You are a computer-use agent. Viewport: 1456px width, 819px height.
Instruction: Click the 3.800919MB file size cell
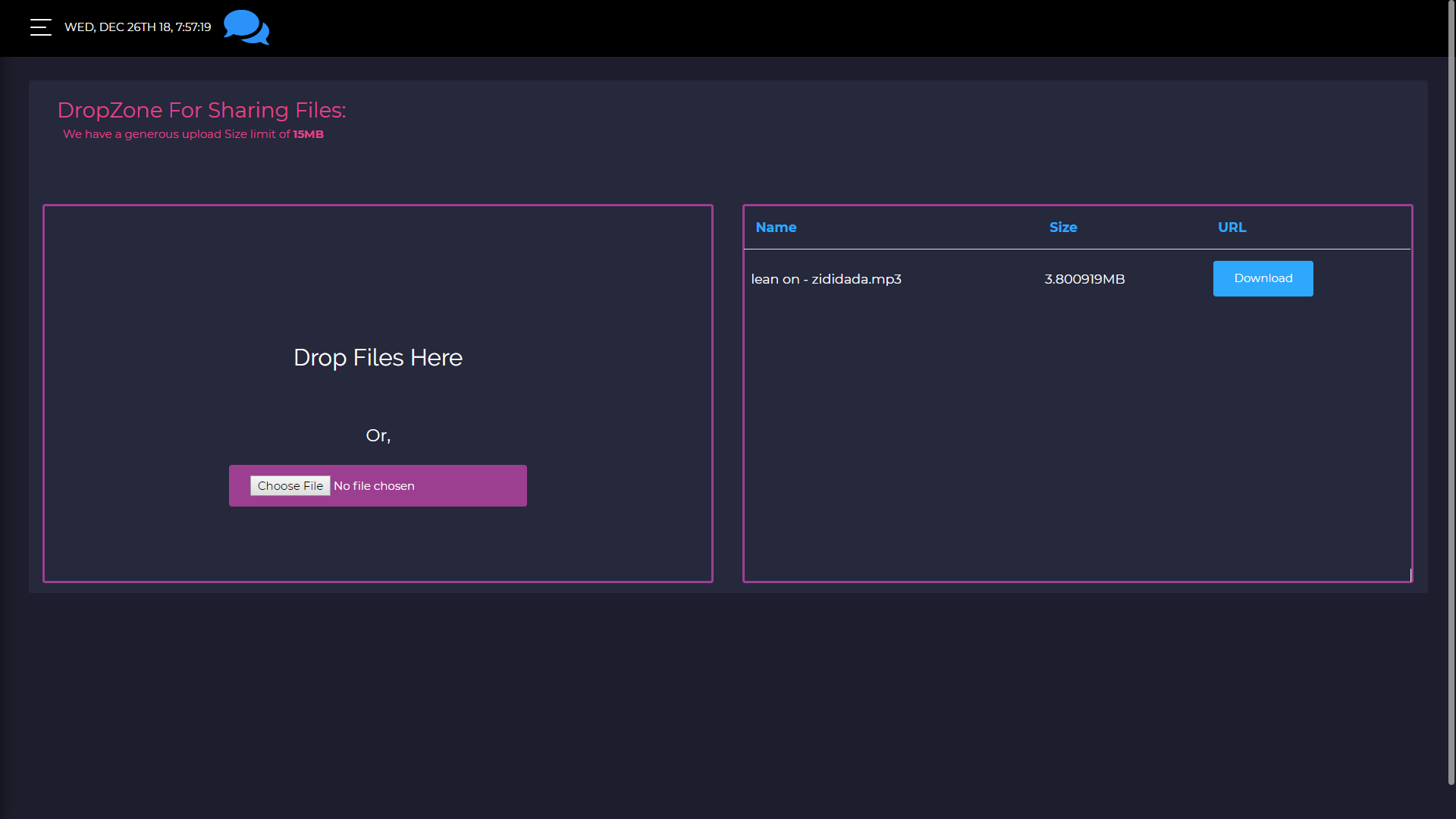click(1084, 279)
